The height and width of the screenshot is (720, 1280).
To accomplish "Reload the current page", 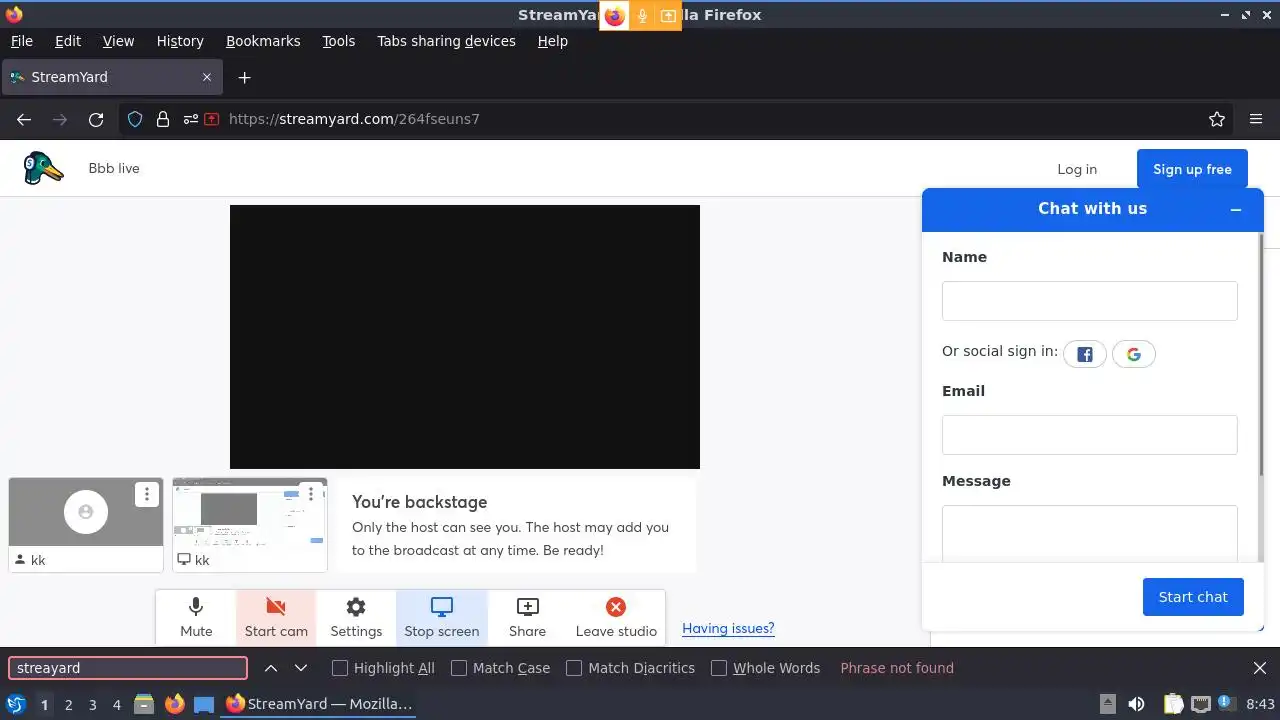I will pos(96,119).
